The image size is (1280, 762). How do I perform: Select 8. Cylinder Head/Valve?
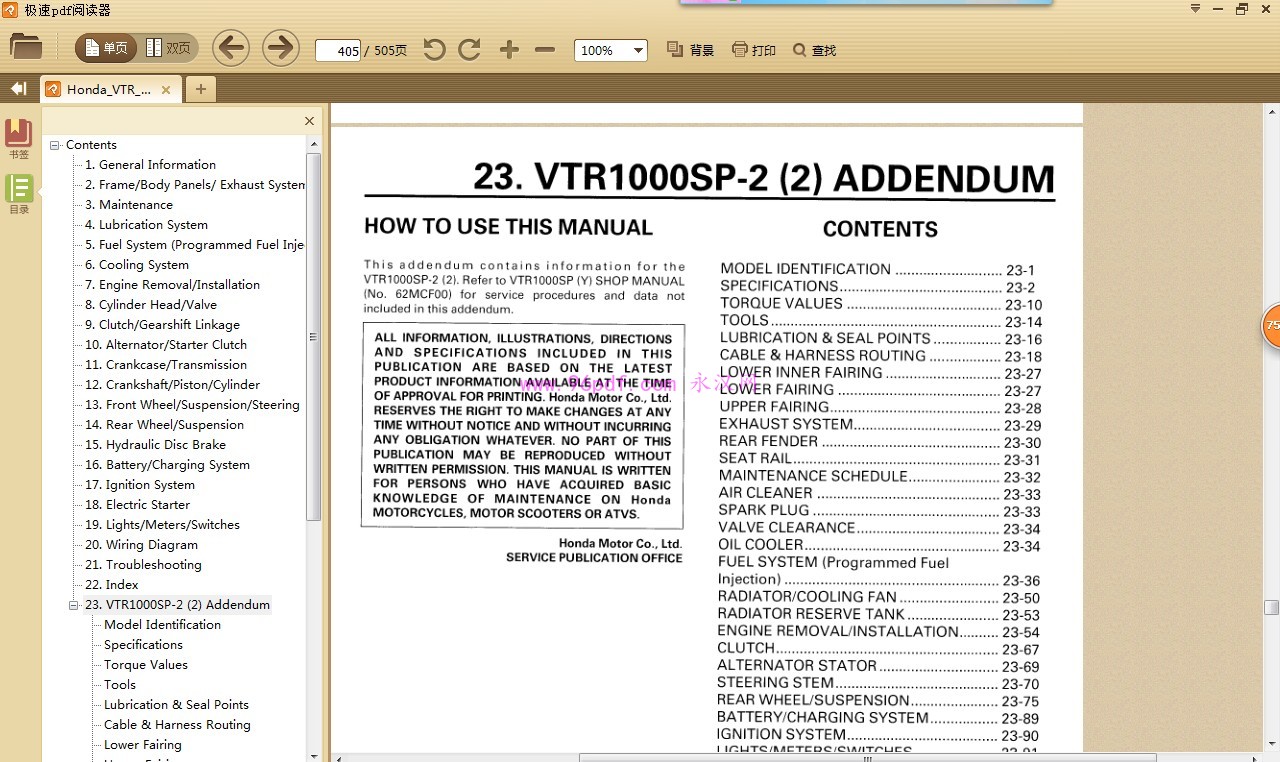click(x=151, y=305)
